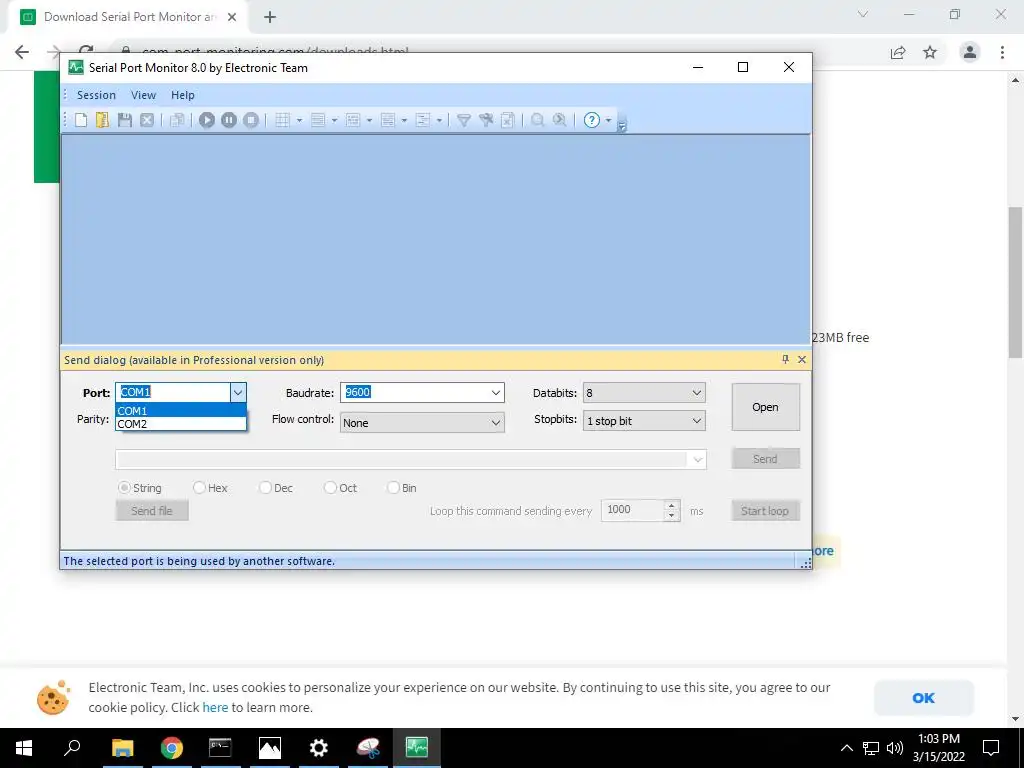Pin the Send dialog panel

(785, 359)
